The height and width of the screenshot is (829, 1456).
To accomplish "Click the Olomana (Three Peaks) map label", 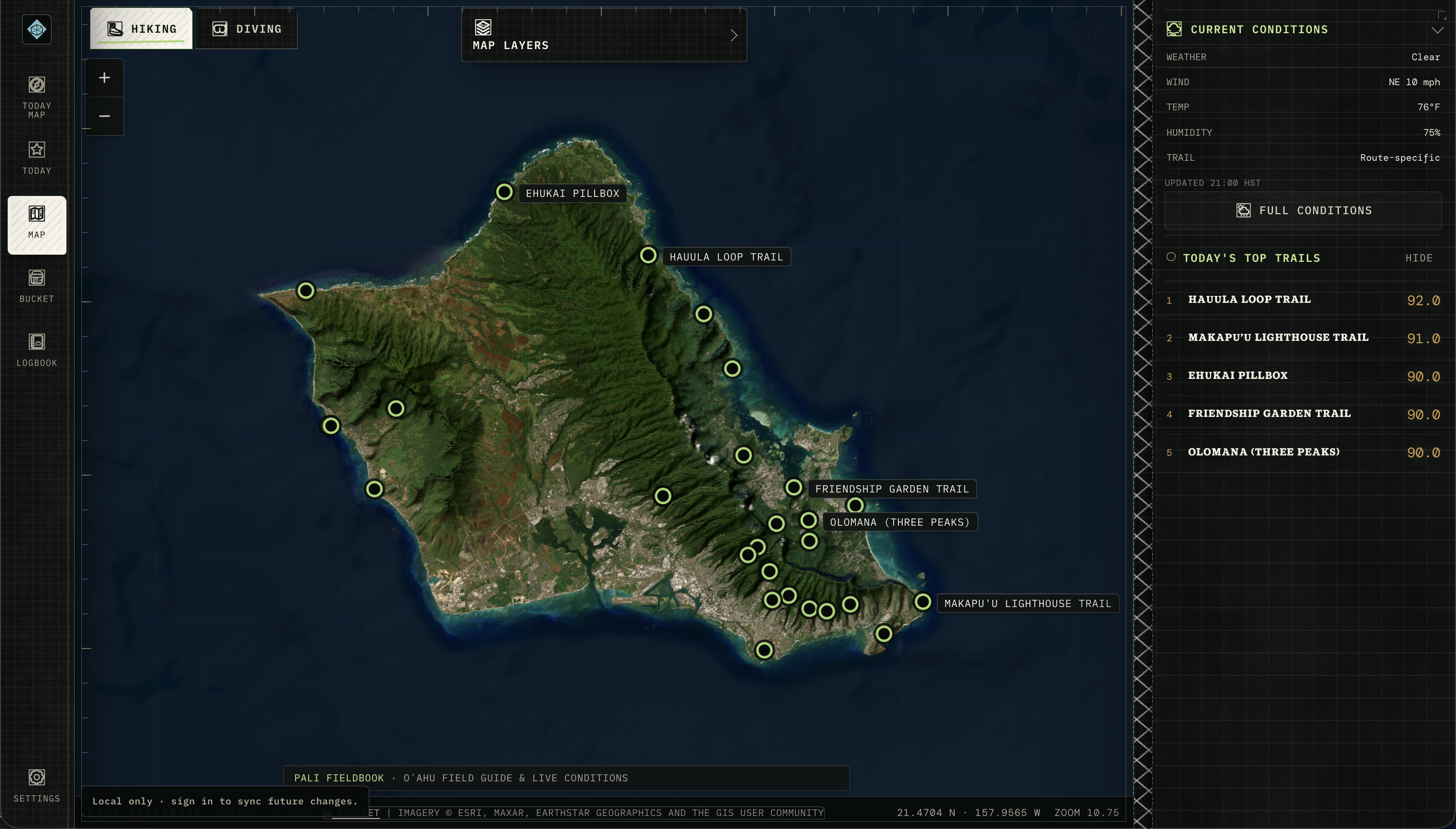I will [x=900, y=522].
